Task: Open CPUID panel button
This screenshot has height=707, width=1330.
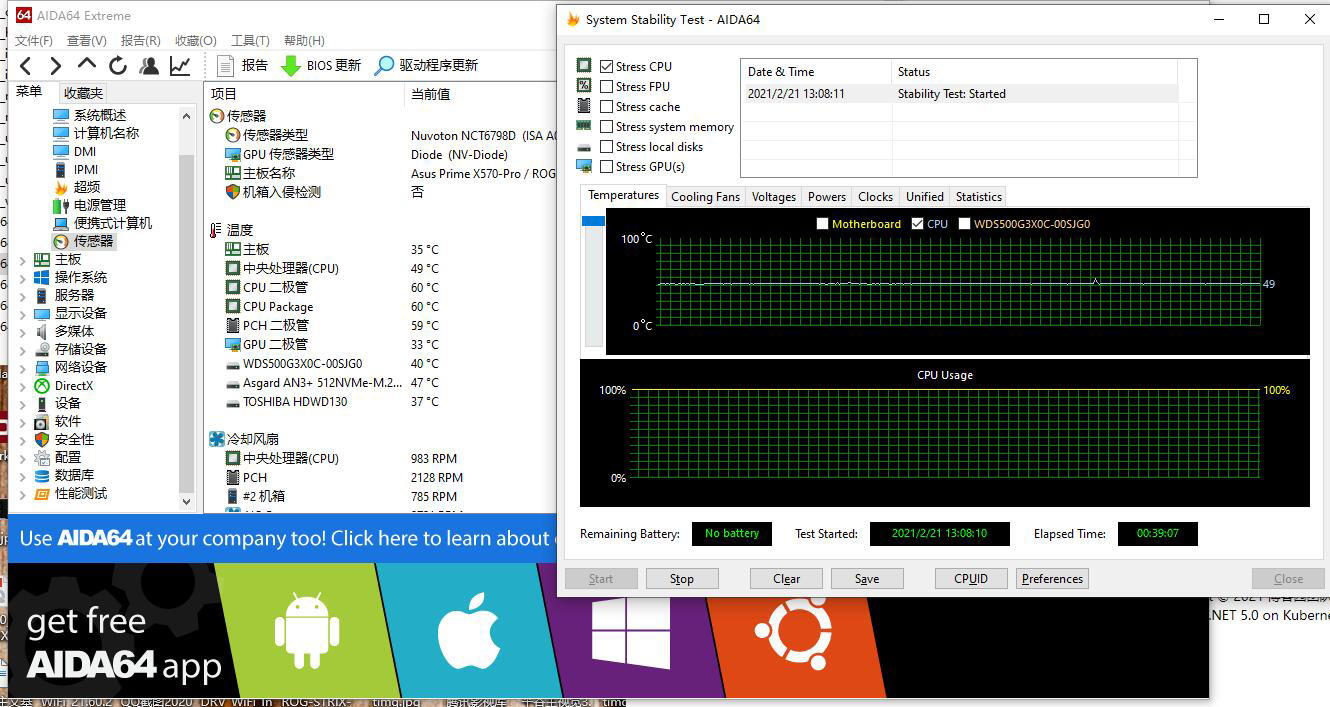Action: click(x=971, y=579)
